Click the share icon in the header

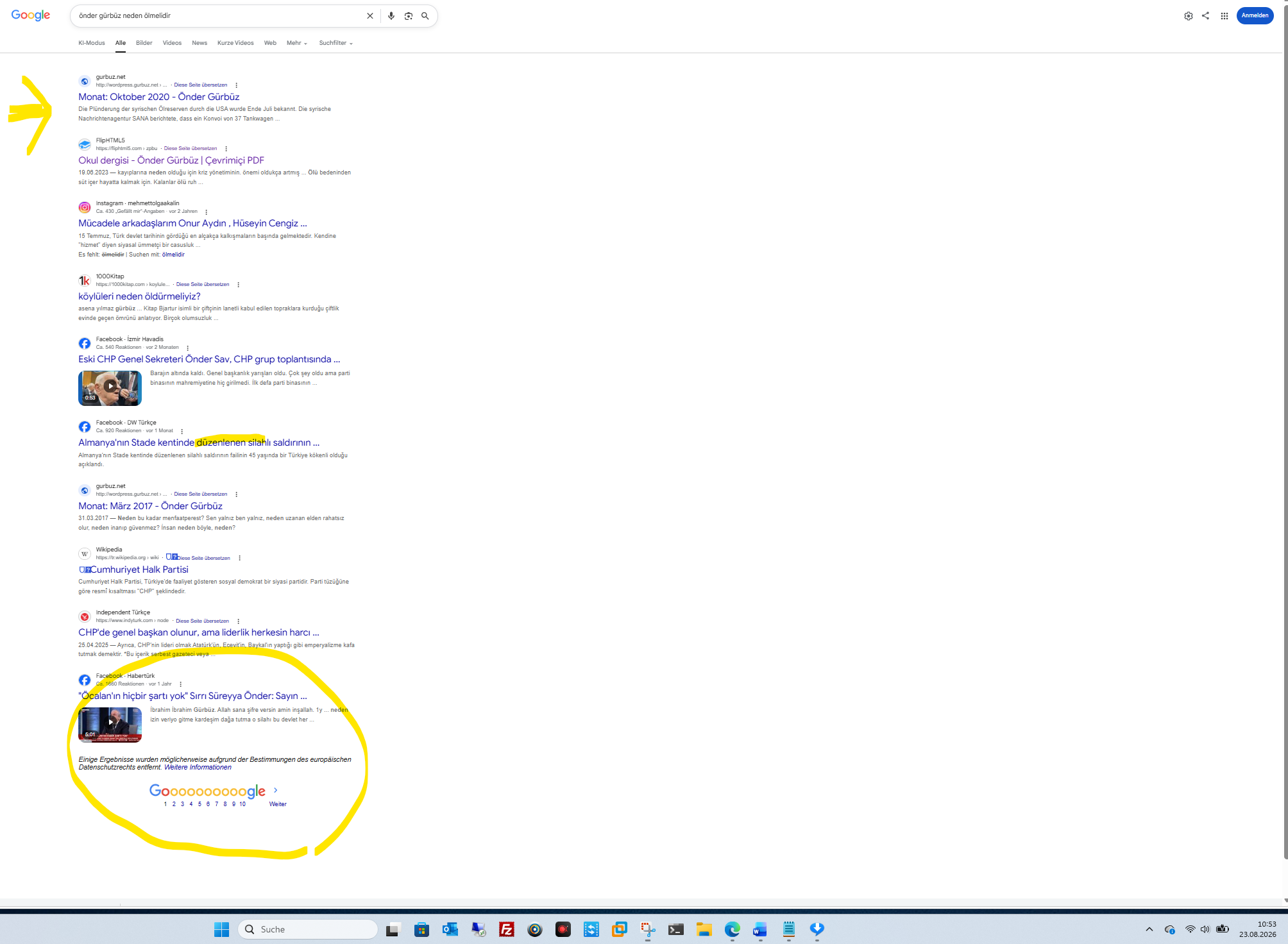coord(1206,15)
